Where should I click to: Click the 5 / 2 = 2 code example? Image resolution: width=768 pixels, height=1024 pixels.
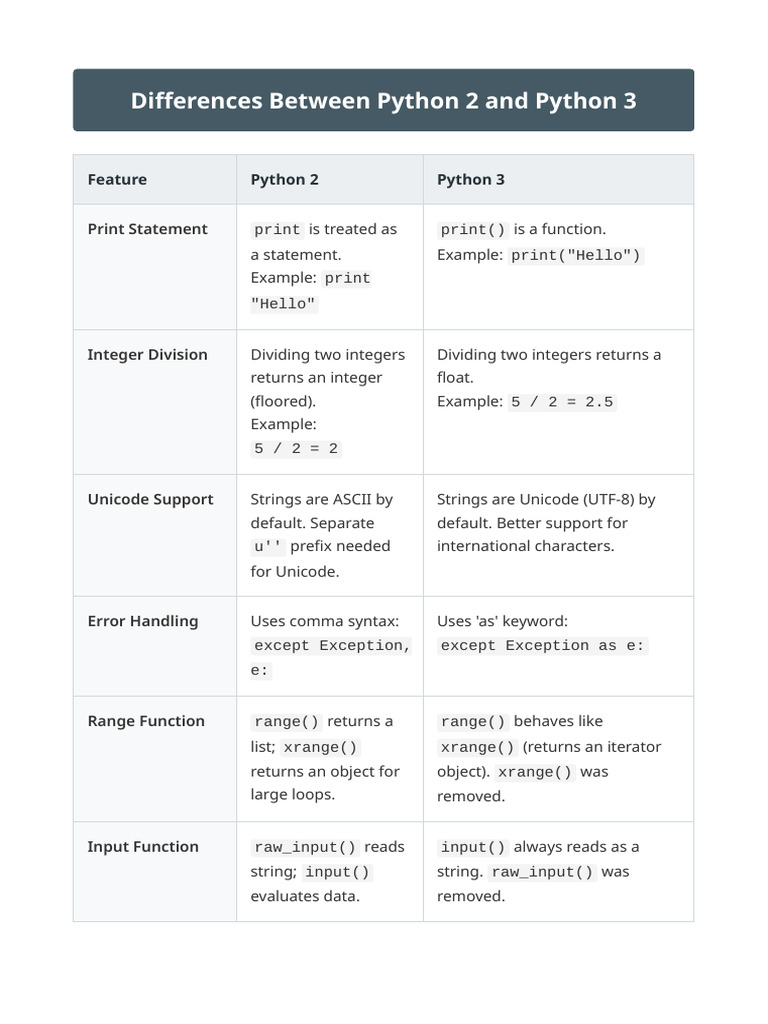point(296,449)
